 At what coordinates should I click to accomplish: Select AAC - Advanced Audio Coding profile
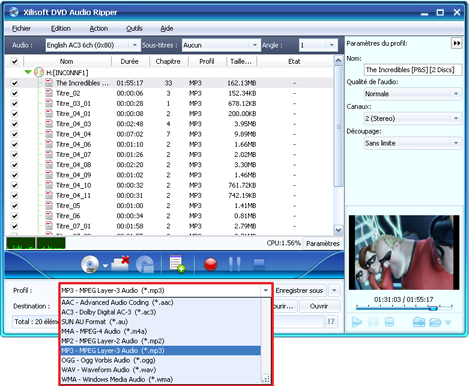click(160, 302)
